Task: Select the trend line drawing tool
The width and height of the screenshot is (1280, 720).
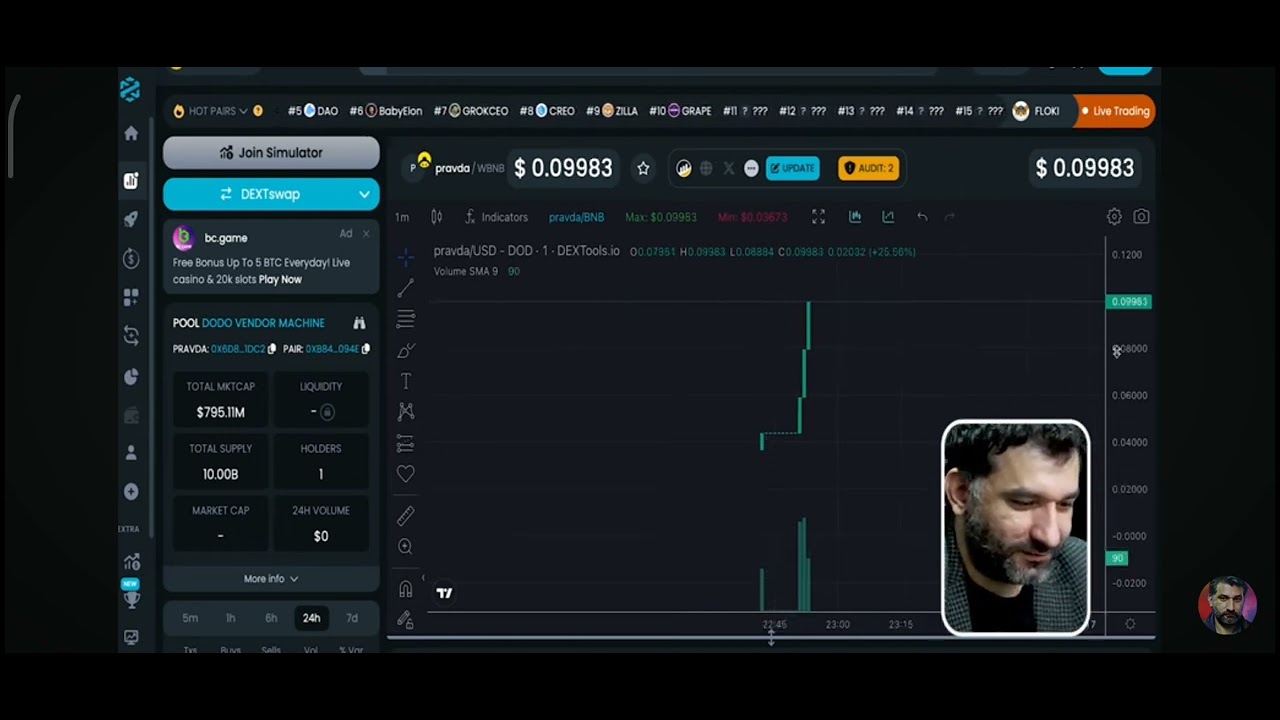Action: pyautogui.click(x=405, y=289)
